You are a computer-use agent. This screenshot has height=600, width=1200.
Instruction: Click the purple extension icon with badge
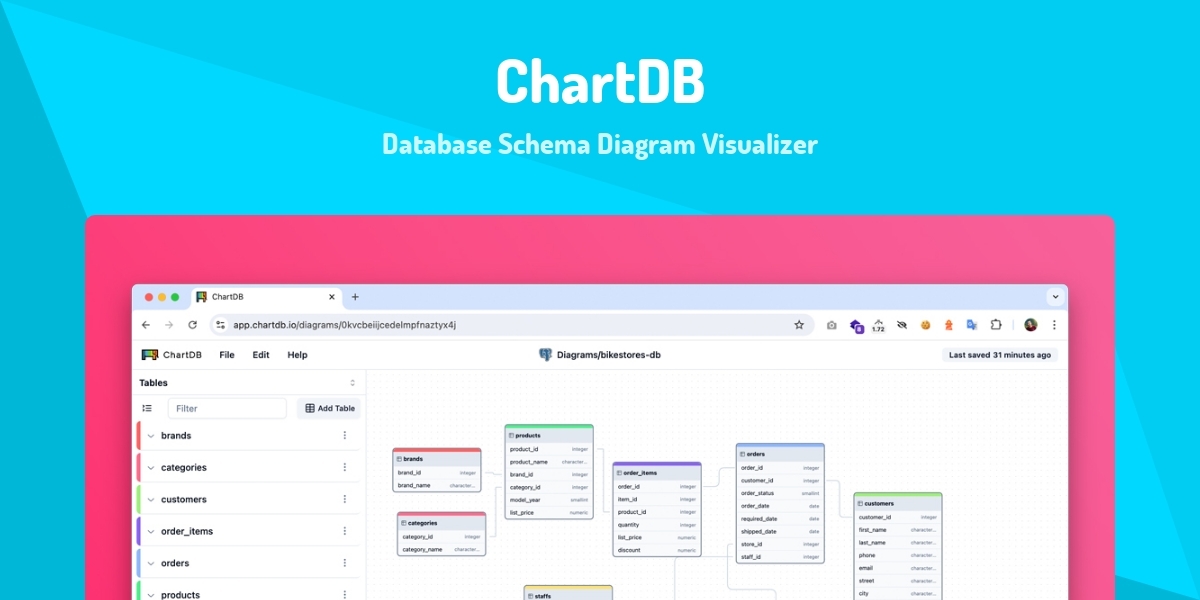point(856,325)
